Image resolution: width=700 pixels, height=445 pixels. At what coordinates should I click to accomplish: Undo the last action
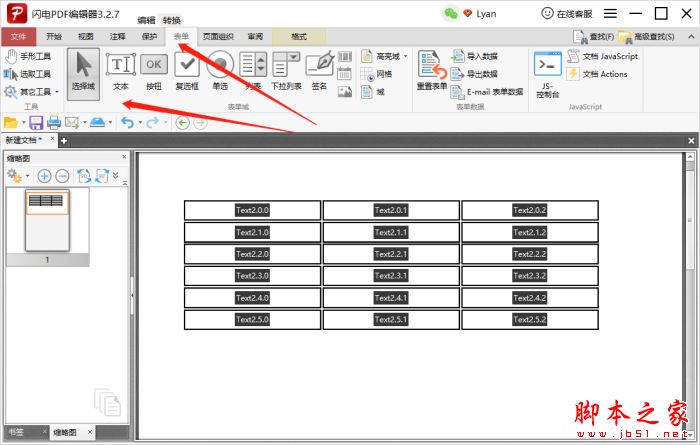(127, 122)
